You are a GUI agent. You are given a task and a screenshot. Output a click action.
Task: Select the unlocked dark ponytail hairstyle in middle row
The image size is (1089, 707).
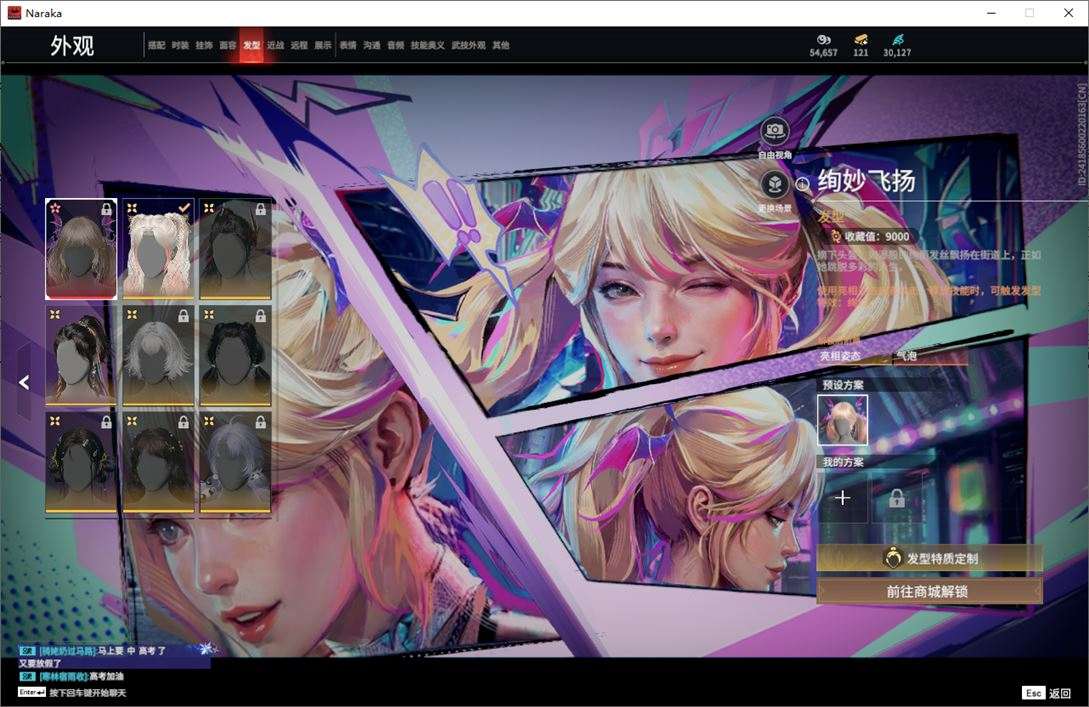(x=81, y=356)
